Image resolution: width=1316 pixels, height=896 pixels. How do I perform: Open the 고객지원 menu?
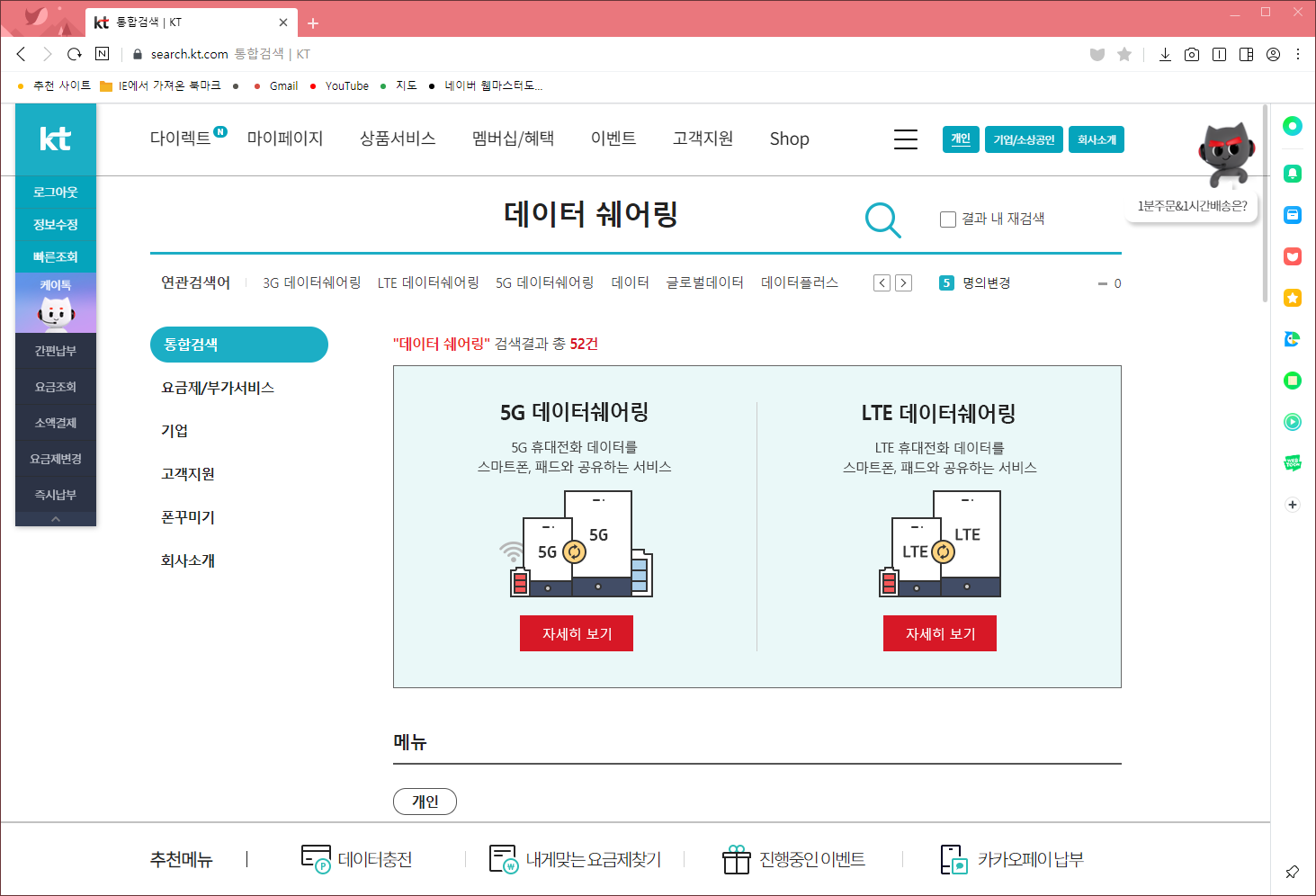703,139
